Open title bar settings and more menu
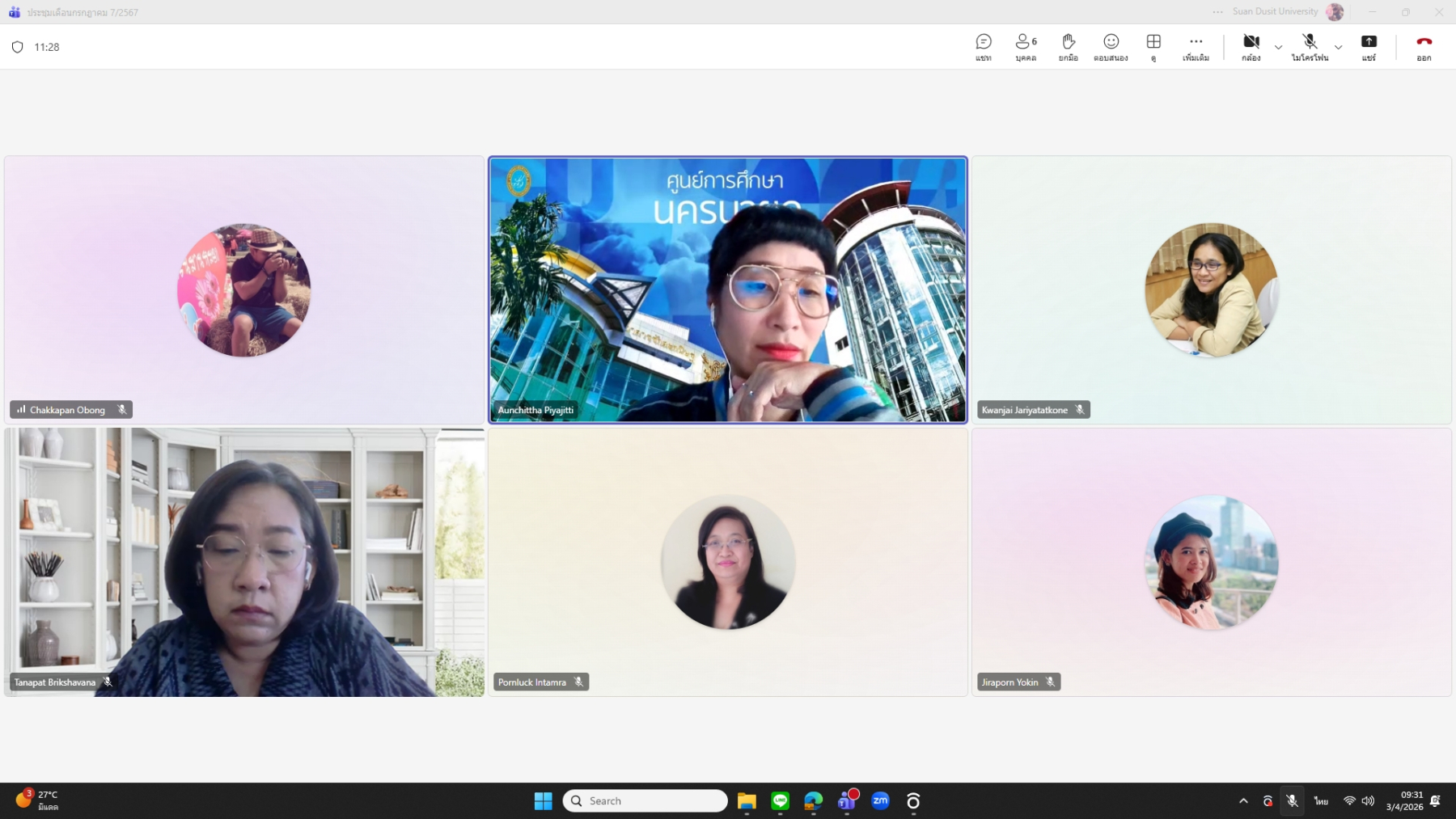Screen dimensions: 1456x819 click(1217, 12)
